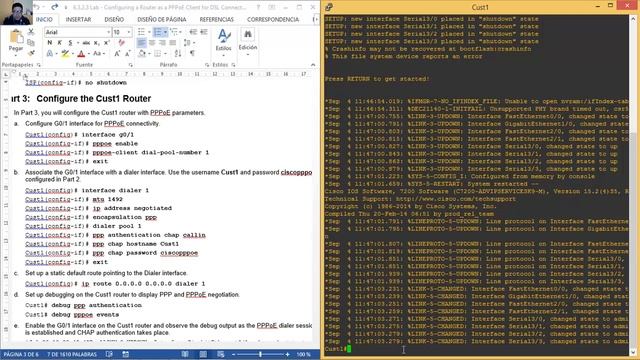Sort paragraph text A-Z icon
Viewport: 640px width, 360px height.
point(178,53)
